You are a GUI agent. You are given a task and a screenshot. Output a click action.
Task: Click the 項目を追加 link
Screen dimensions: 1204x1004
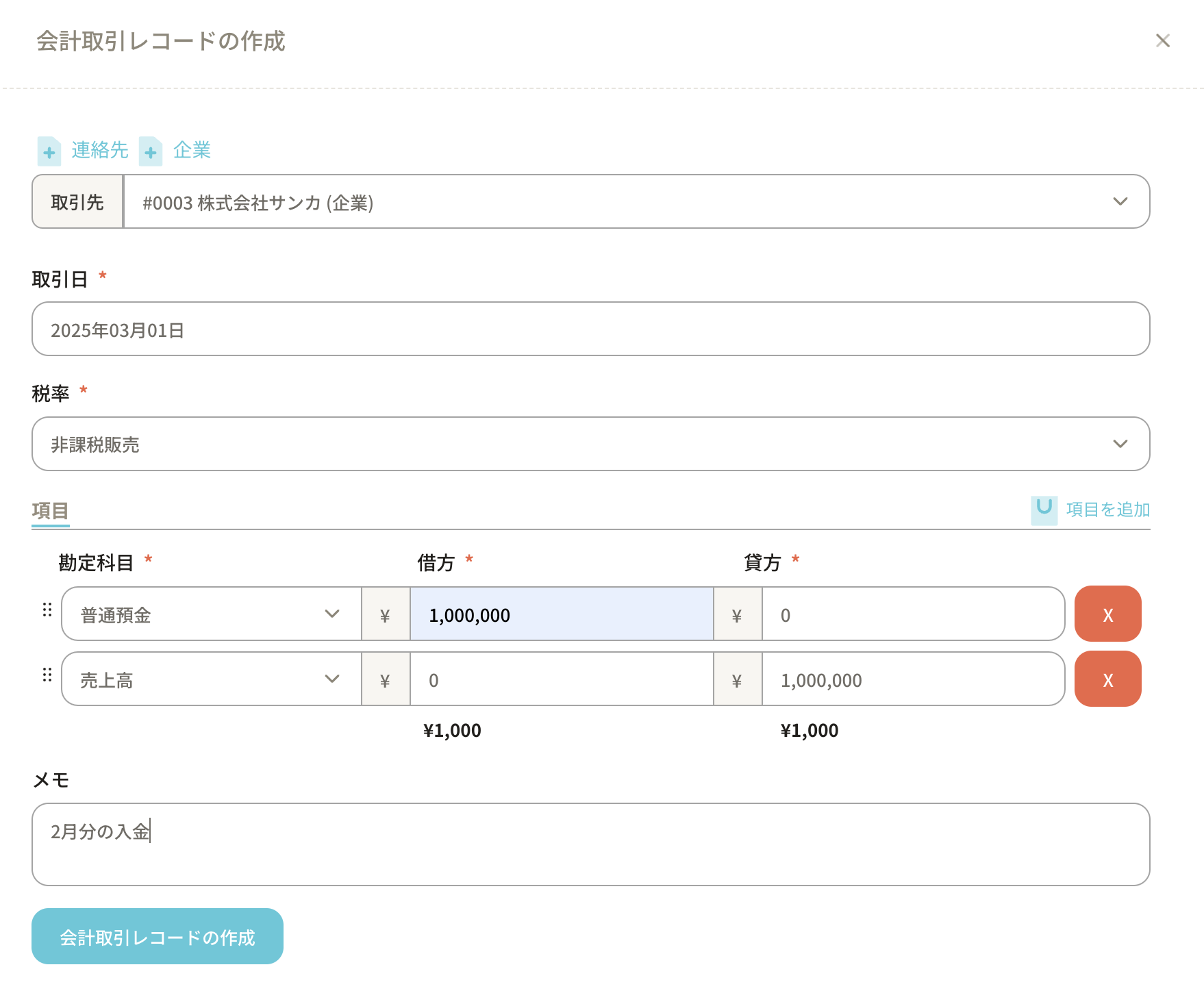(1107, 510)
